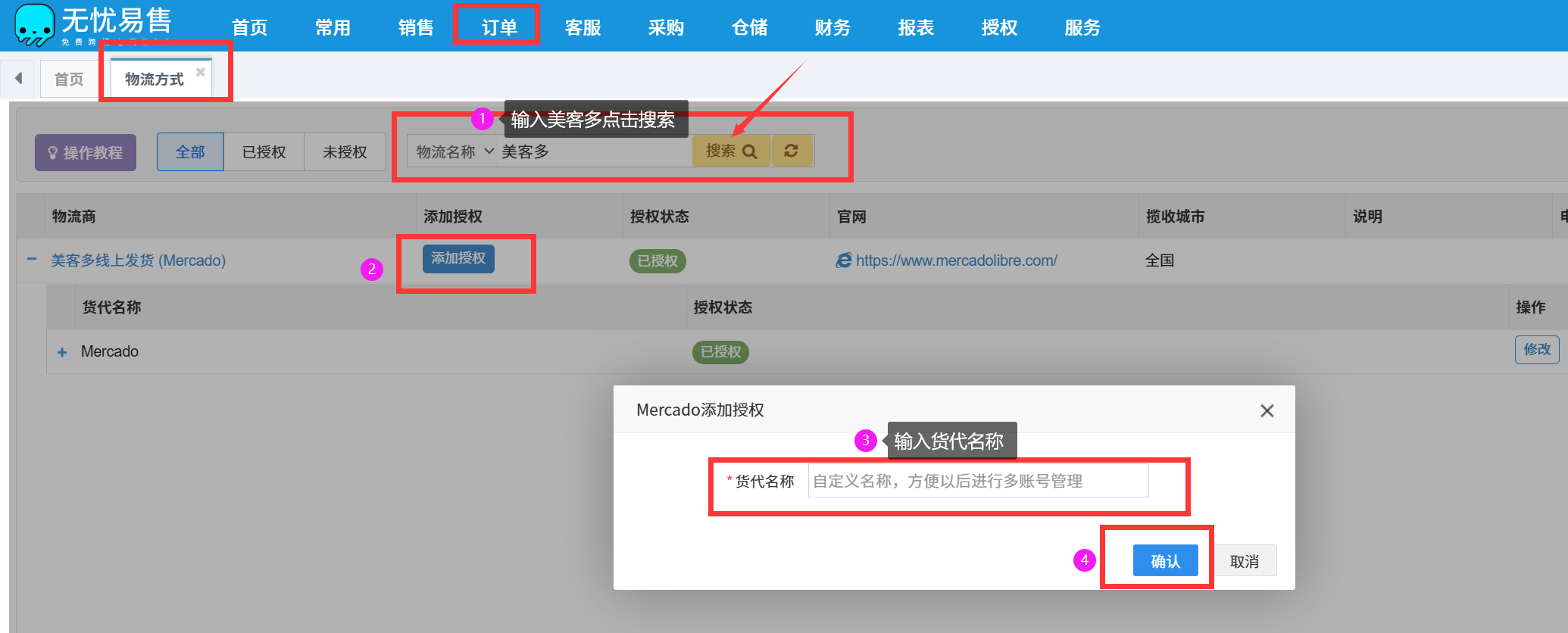Open the 仓储 top menu
Viewport: 1568px width, 633px height.
pyautogui.click(x=749, y=27)
